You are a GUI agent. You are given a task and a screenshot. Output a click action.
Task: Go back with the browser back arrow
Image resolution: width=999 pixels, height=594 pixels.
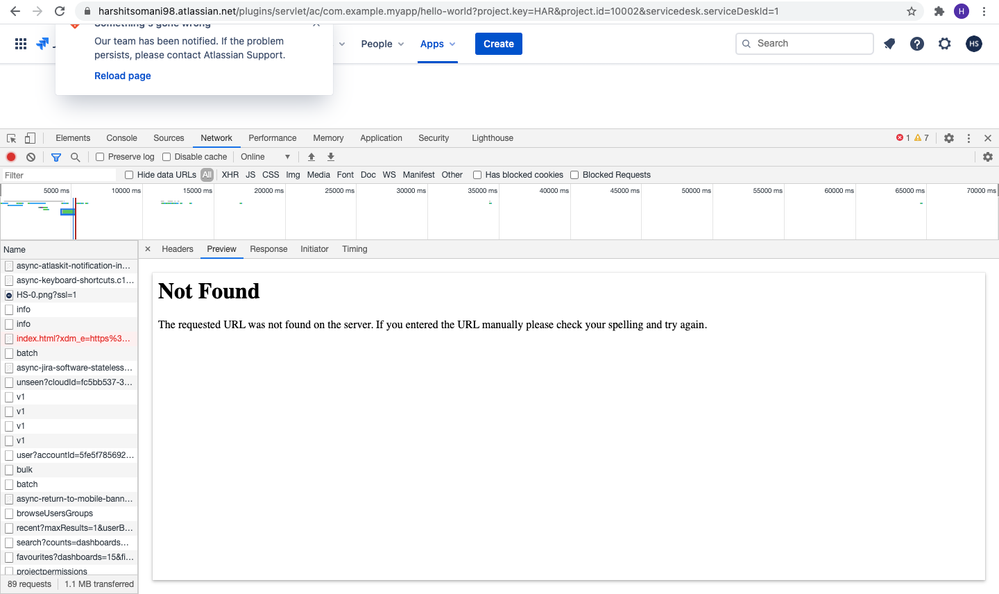tap(15, 11)
